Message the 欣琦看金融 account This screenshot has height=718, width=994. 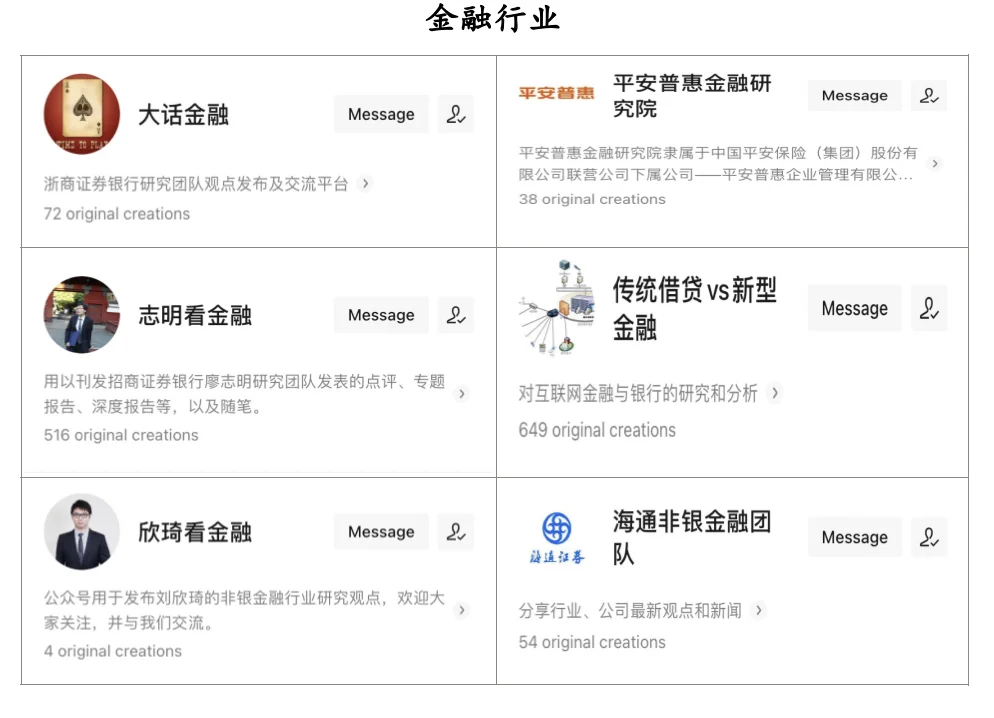[381, 532]
